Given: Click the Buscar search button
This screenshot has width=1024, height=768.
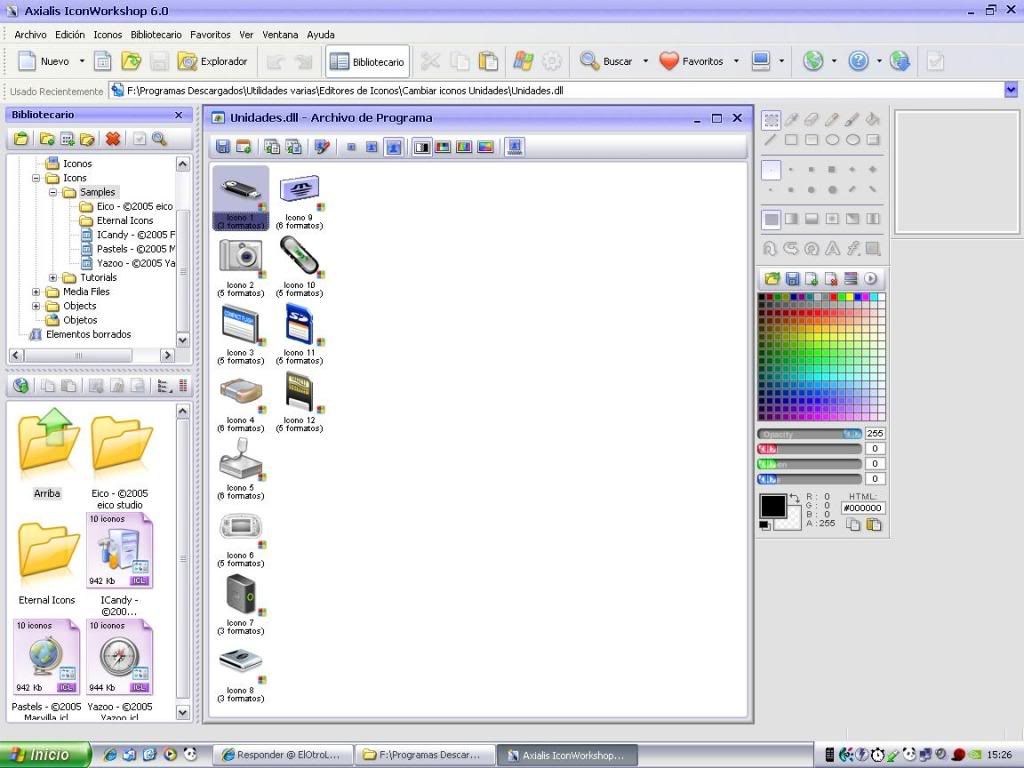Looking at the screenshot, I should (606, 61).
